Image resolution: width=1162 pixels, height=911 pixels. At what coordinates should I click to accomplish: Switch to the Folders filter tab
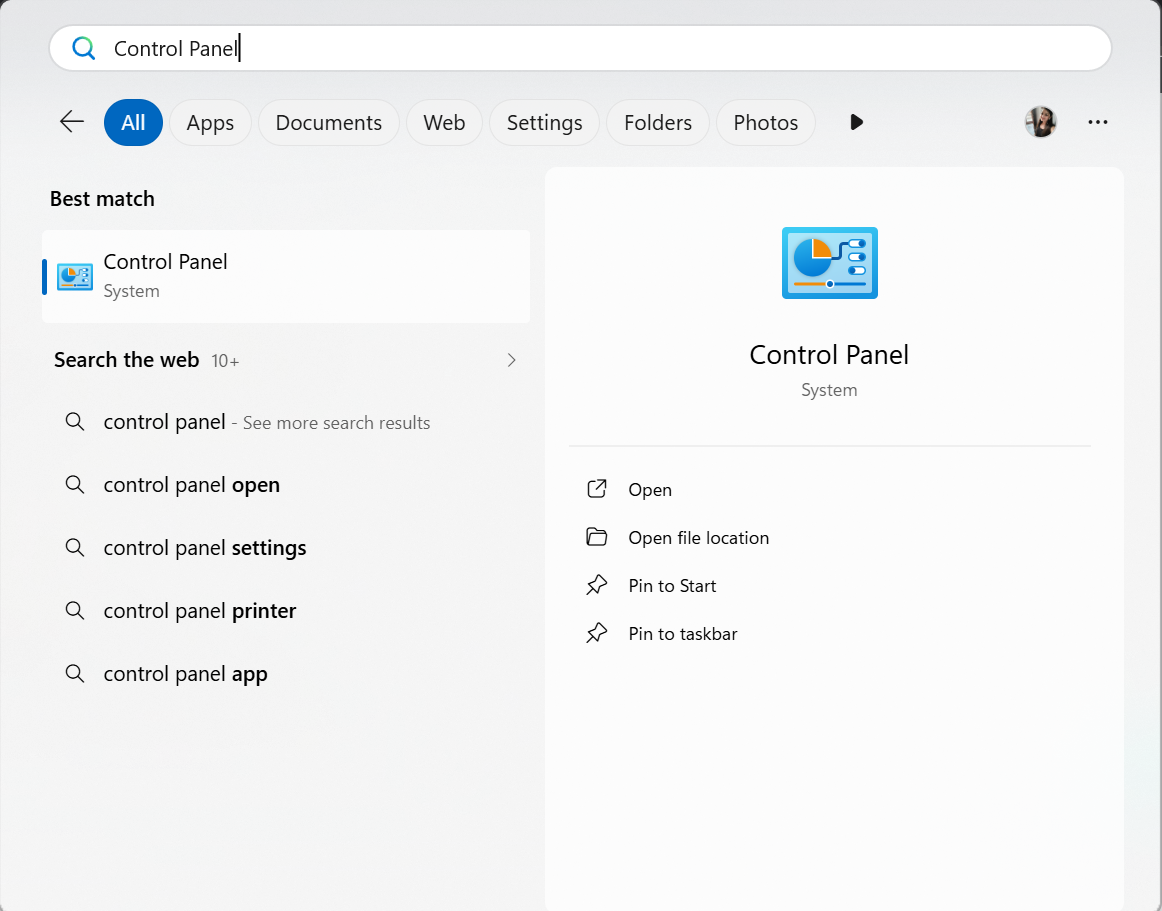(x=658, y=122)
